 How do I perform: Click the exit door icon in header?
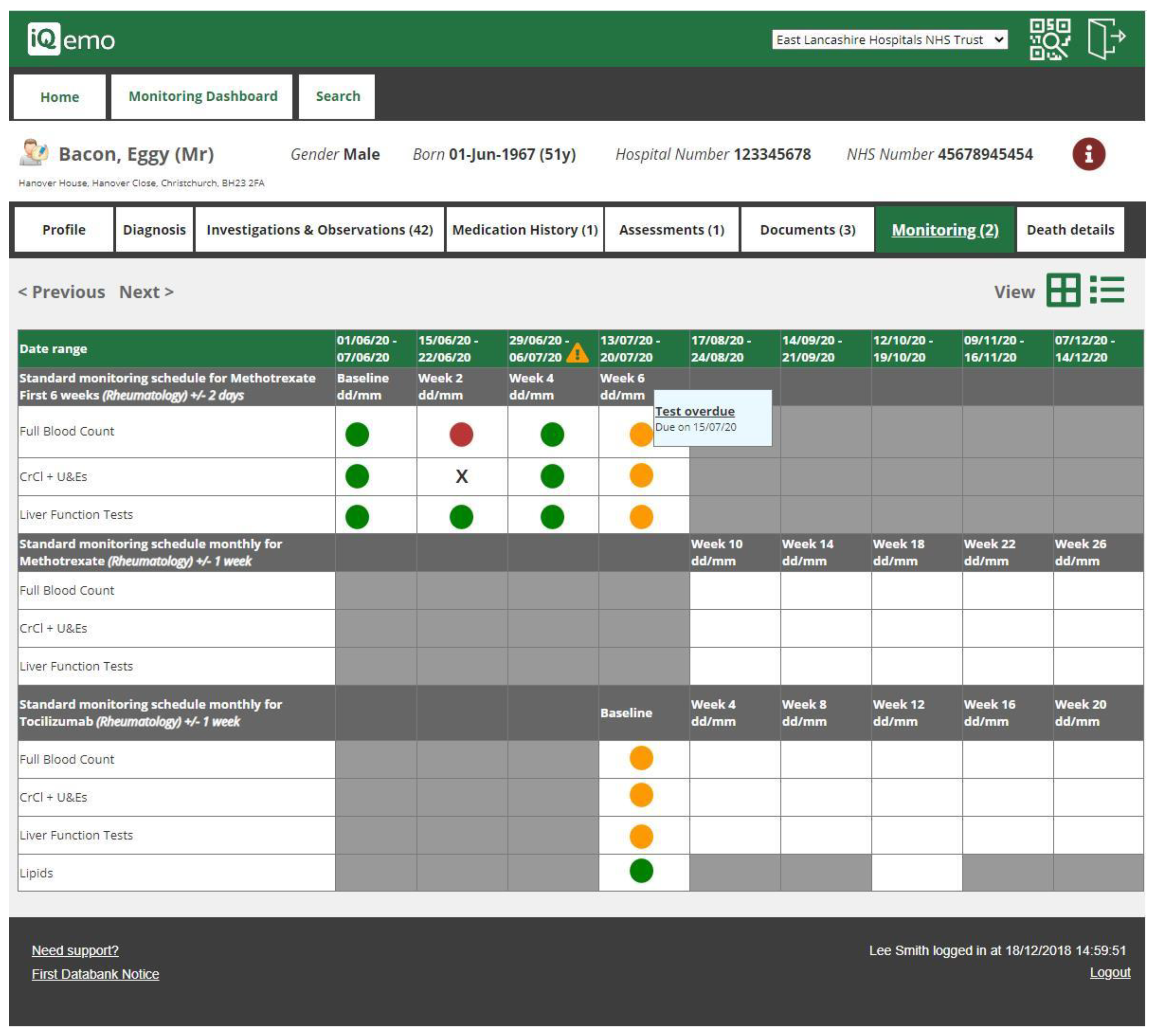tap(1106, 38)
